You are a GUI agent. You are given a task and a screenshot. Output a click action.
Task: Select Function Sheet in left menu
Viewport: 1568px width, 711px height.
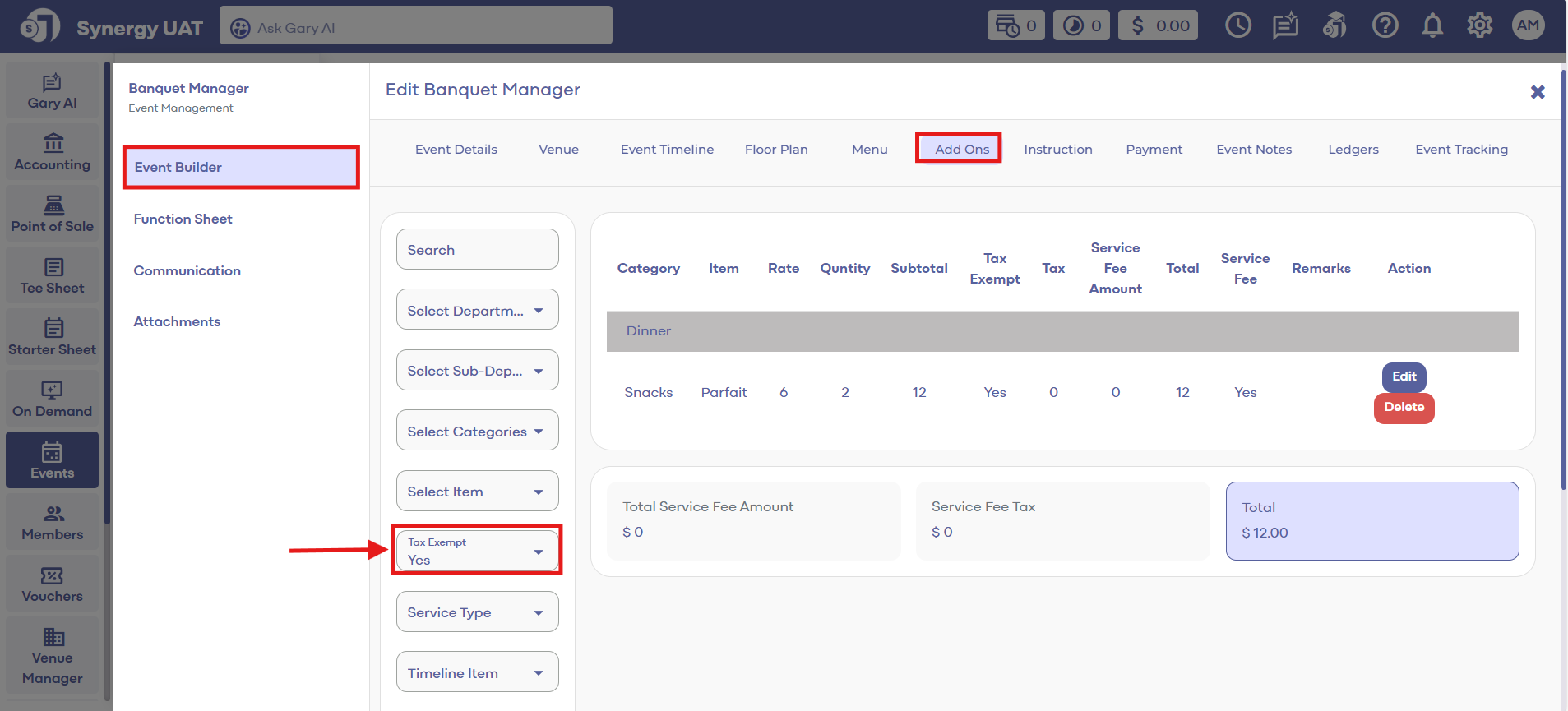pyautogui.click(x=183, y=219)
